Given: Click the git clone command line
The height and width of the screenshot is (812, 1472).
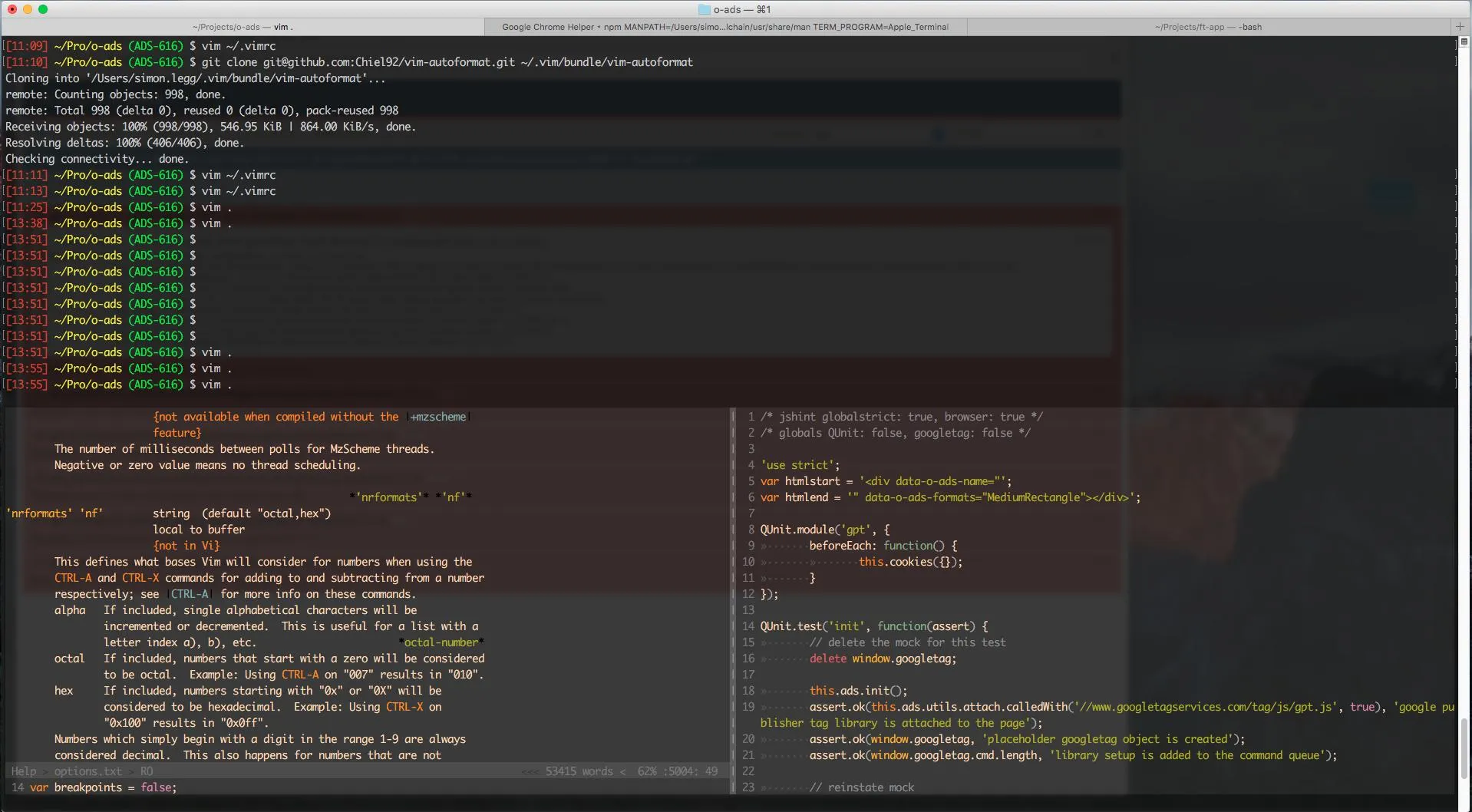Looking at the screenshot, I should coord(447,62).
